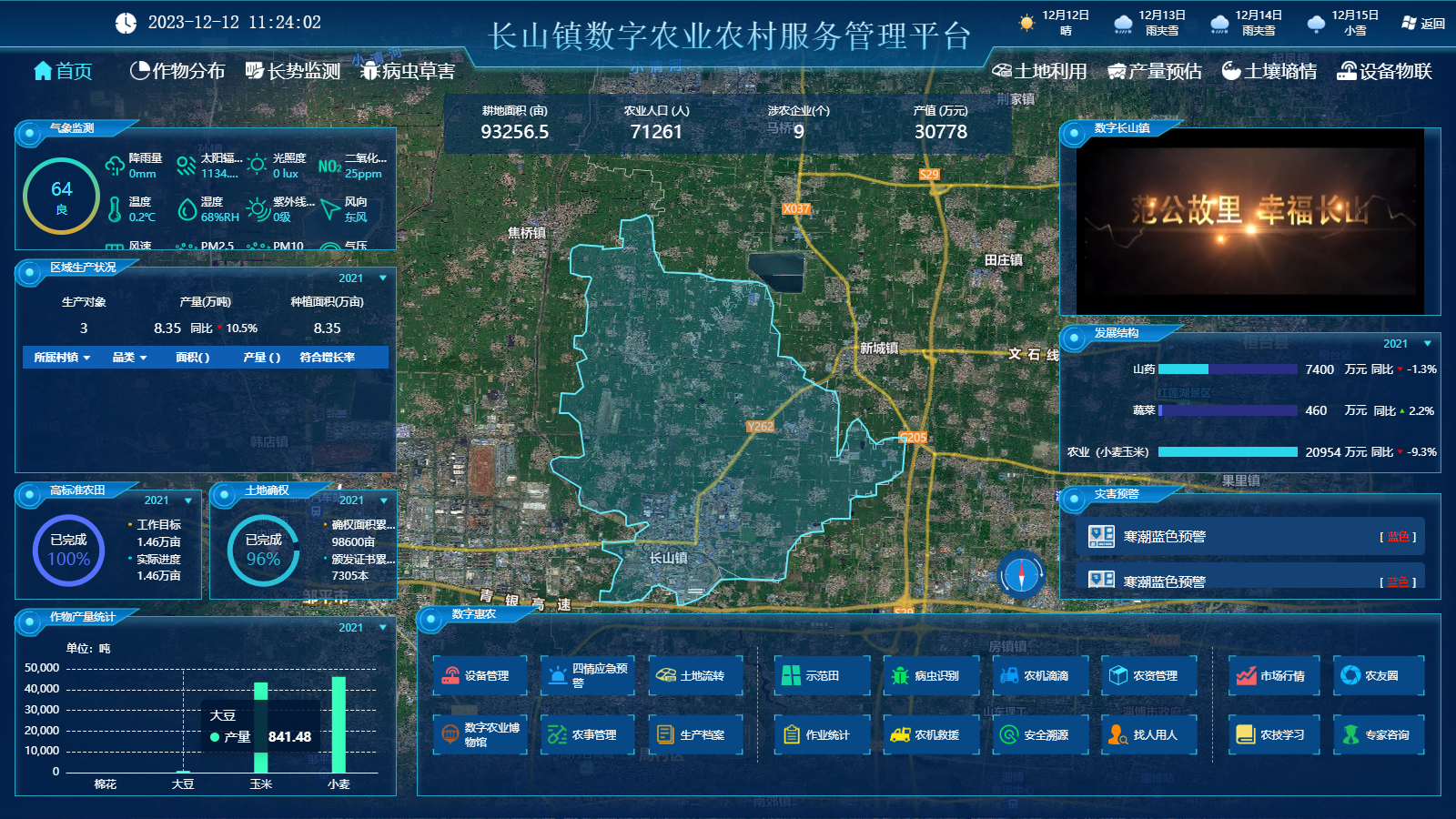The width and height of the screenshot is (1456, 819).
Task: Click the 农技学习 book icon
Action: point(1246,734)
